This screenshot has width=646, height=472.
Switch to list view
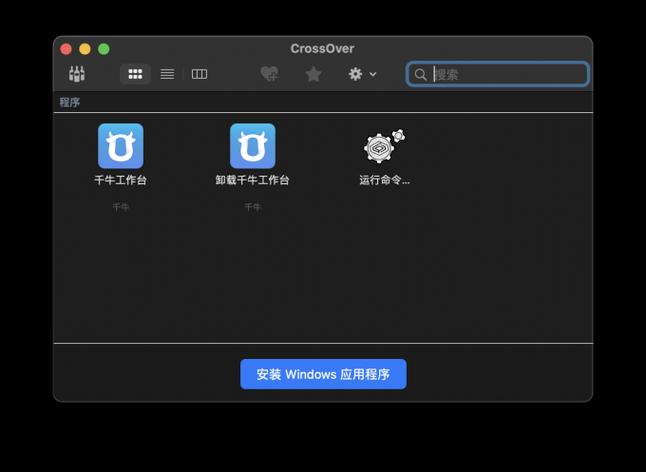pos(167,74)
